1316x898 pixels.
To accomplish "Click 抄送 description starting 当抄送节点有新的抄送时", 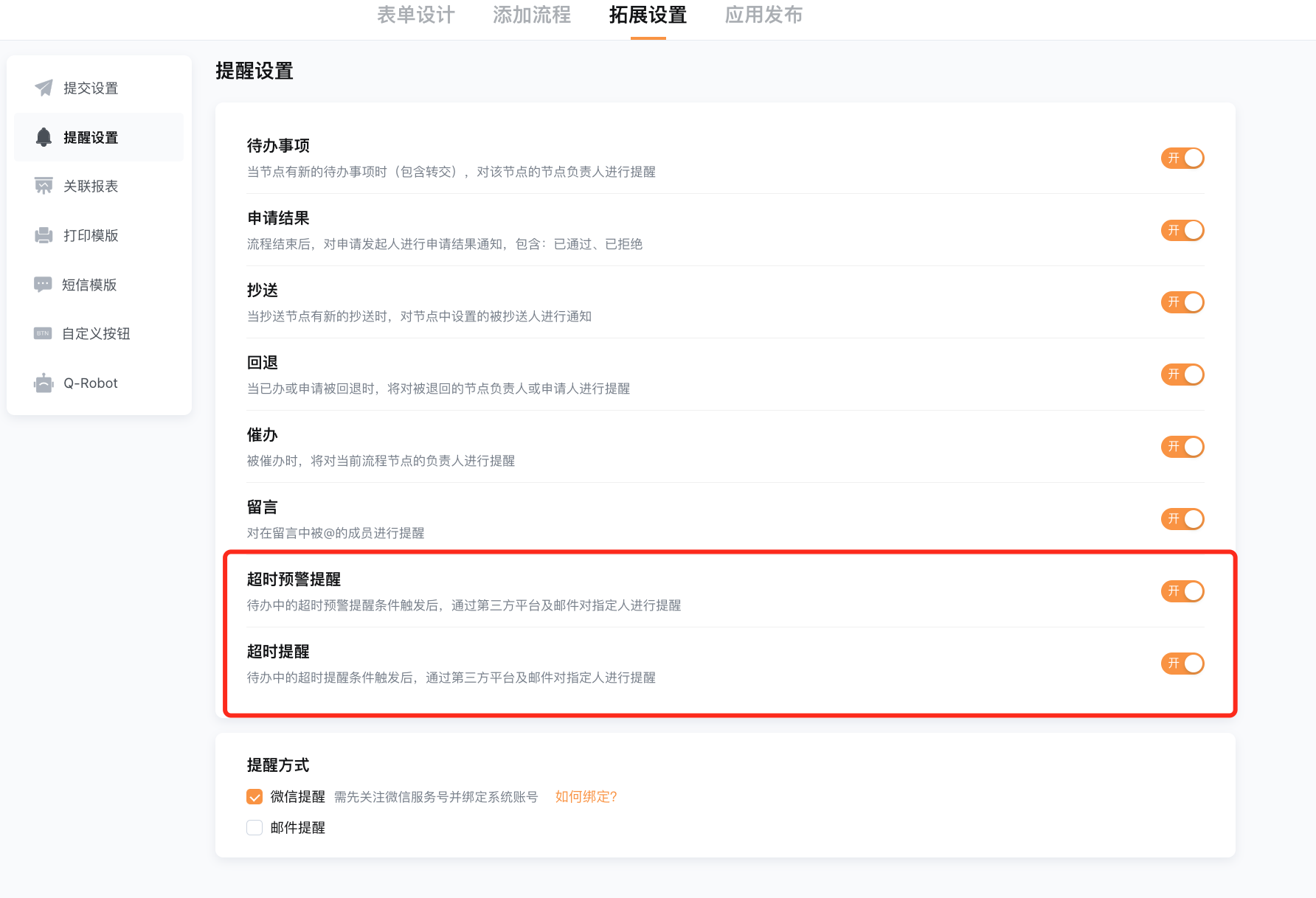I will click(x=419, y=316).
